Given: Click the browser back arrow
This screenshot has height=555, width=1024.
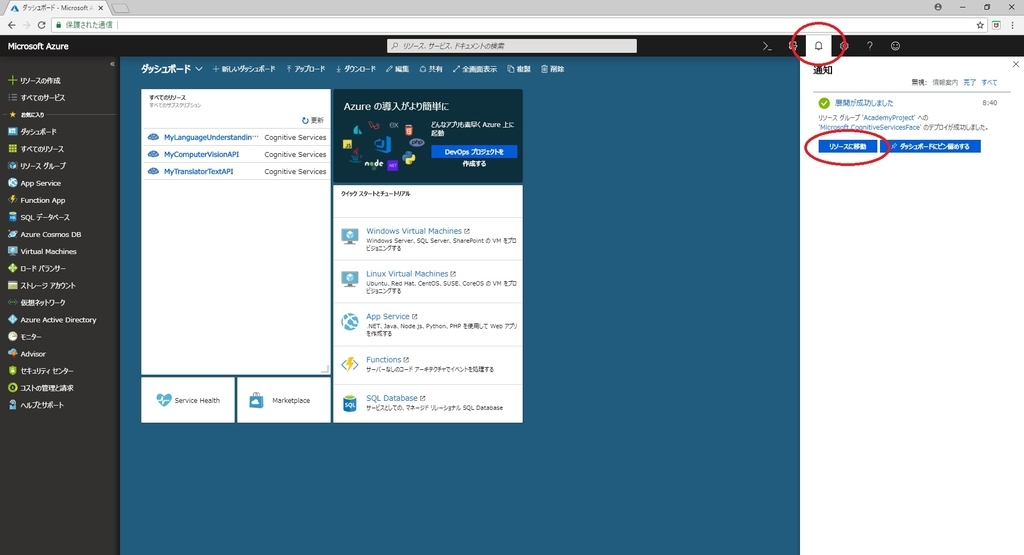Looking at the screenshot, I should point(12,25).
